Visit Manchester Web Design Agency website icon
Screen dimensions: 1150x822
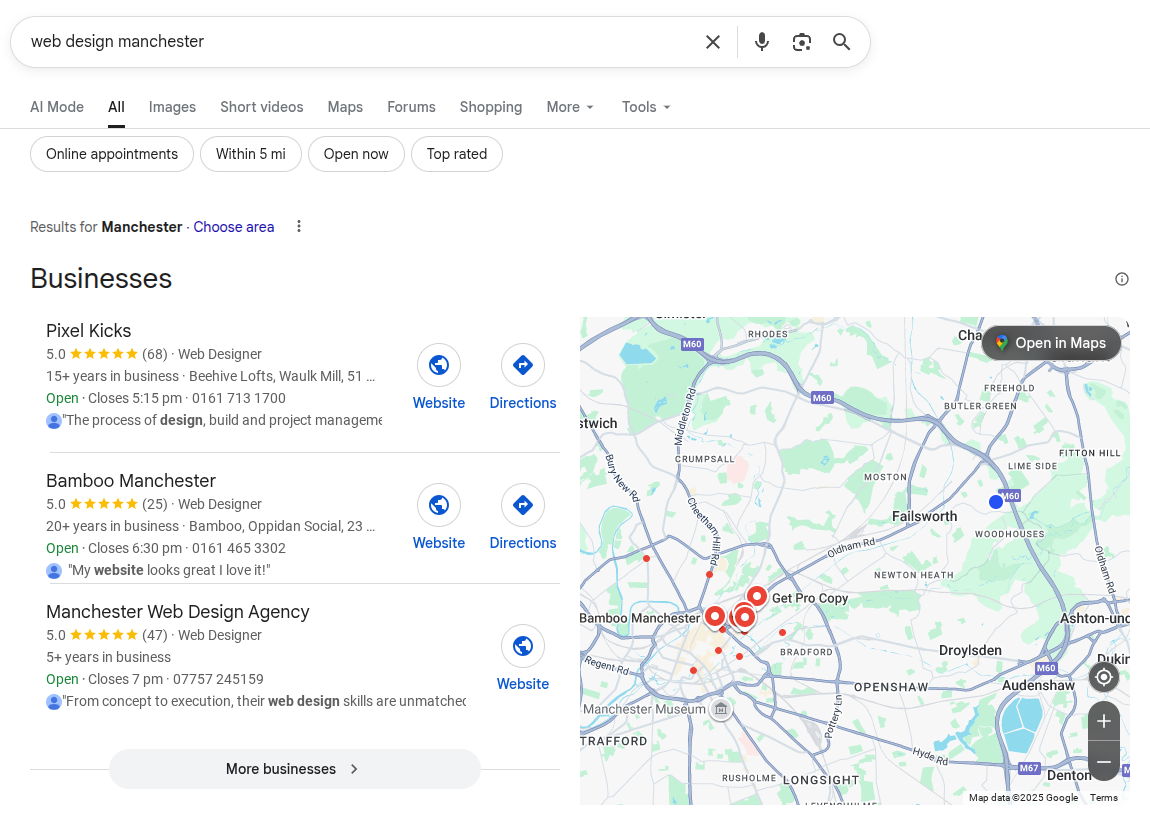tap(522, 647)
